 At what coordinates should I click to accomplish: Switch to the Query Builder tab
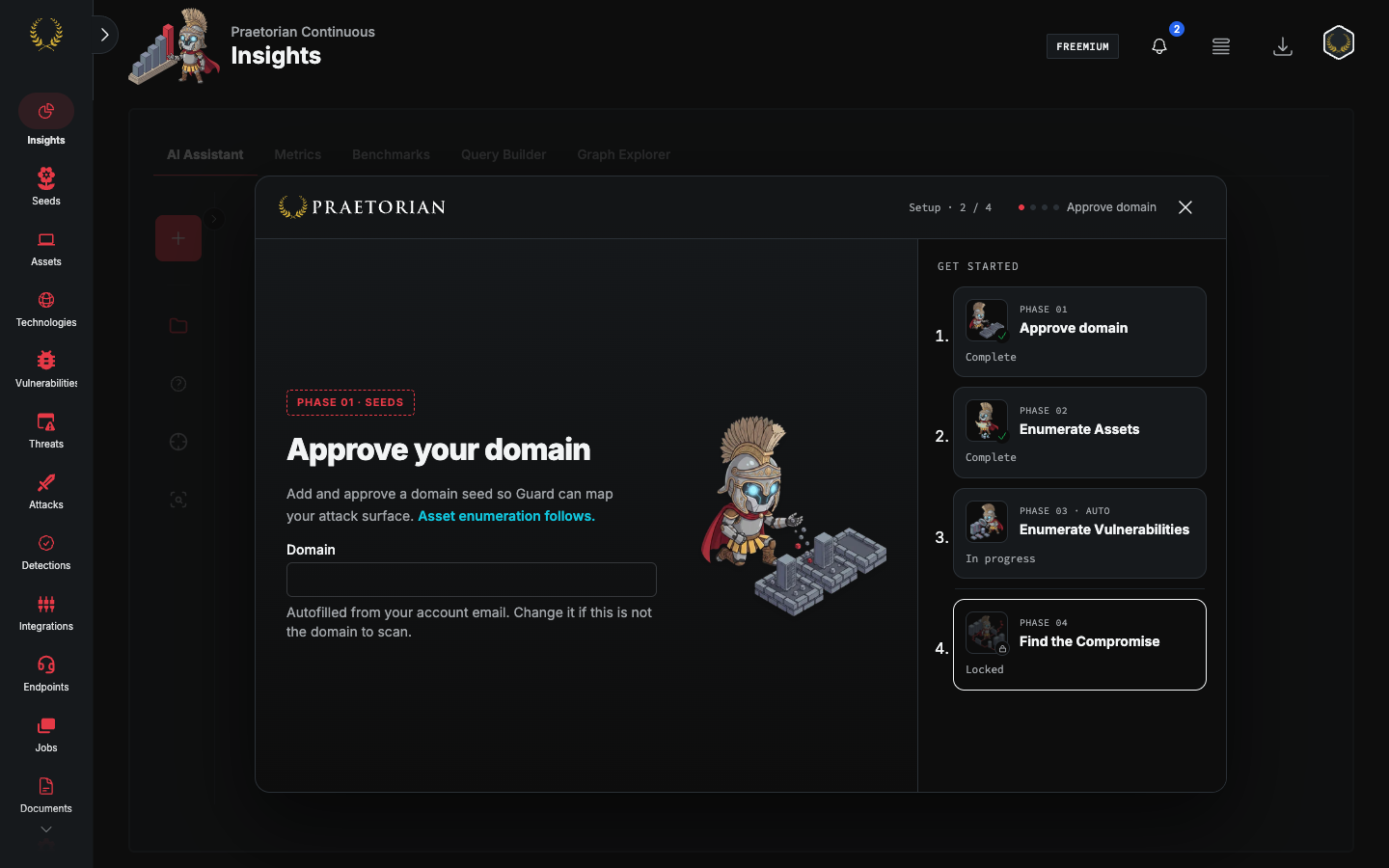tap(504, 154)
